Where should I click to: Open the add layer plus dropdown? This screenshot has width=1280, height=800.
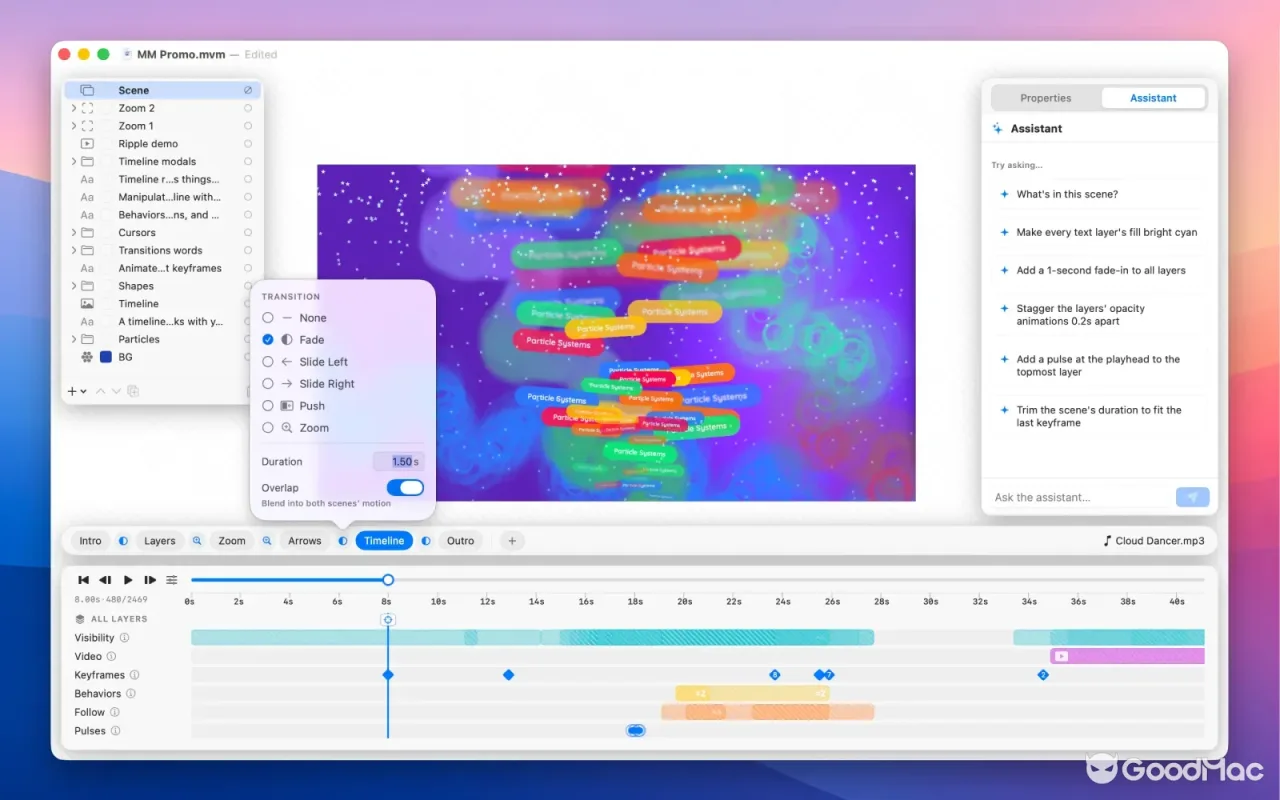pyautogui.click(x=77, y=391)
